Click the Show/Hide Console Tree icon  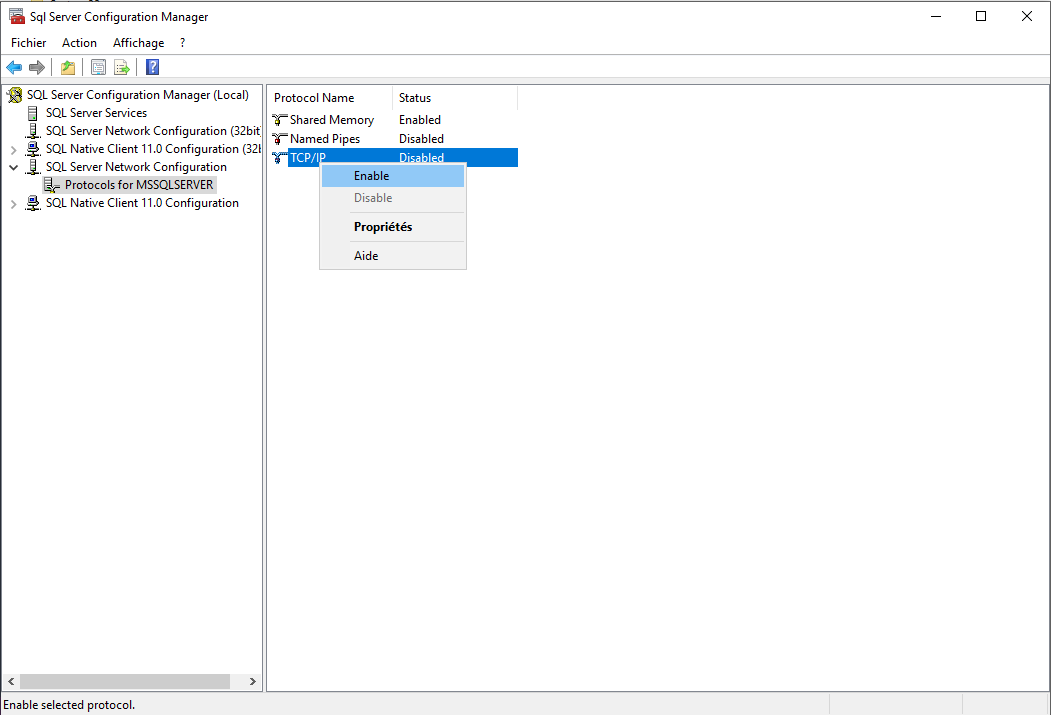[98, 67]
